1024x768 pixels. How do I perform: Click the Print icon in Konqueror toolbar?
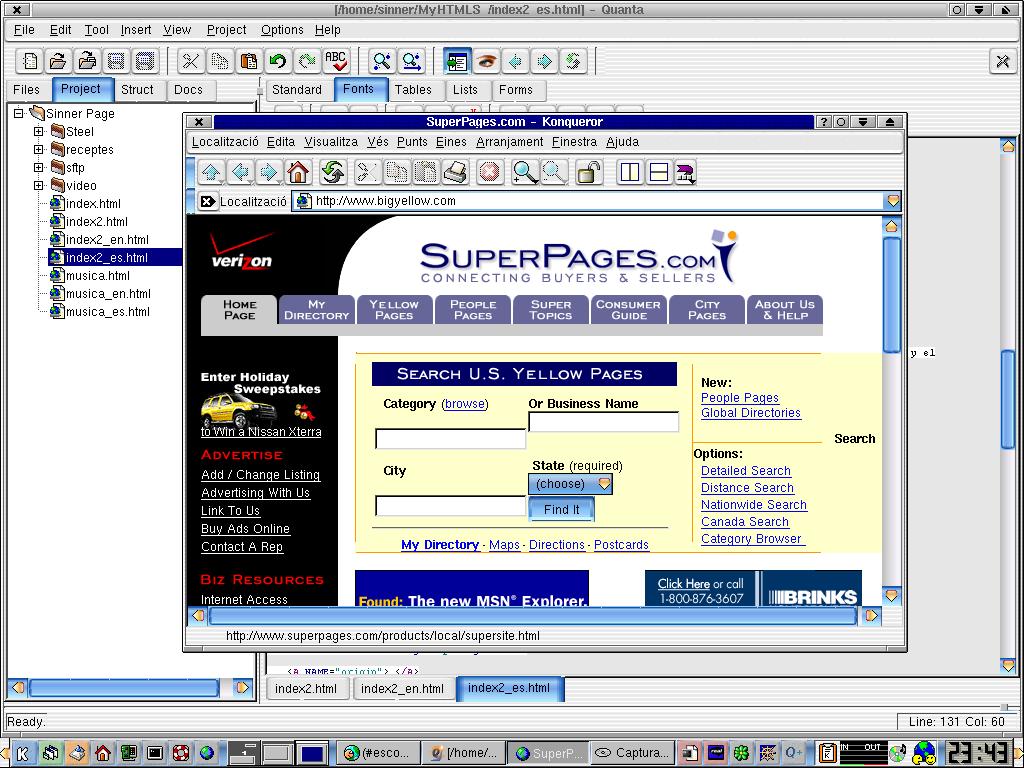tap(455, 172)
